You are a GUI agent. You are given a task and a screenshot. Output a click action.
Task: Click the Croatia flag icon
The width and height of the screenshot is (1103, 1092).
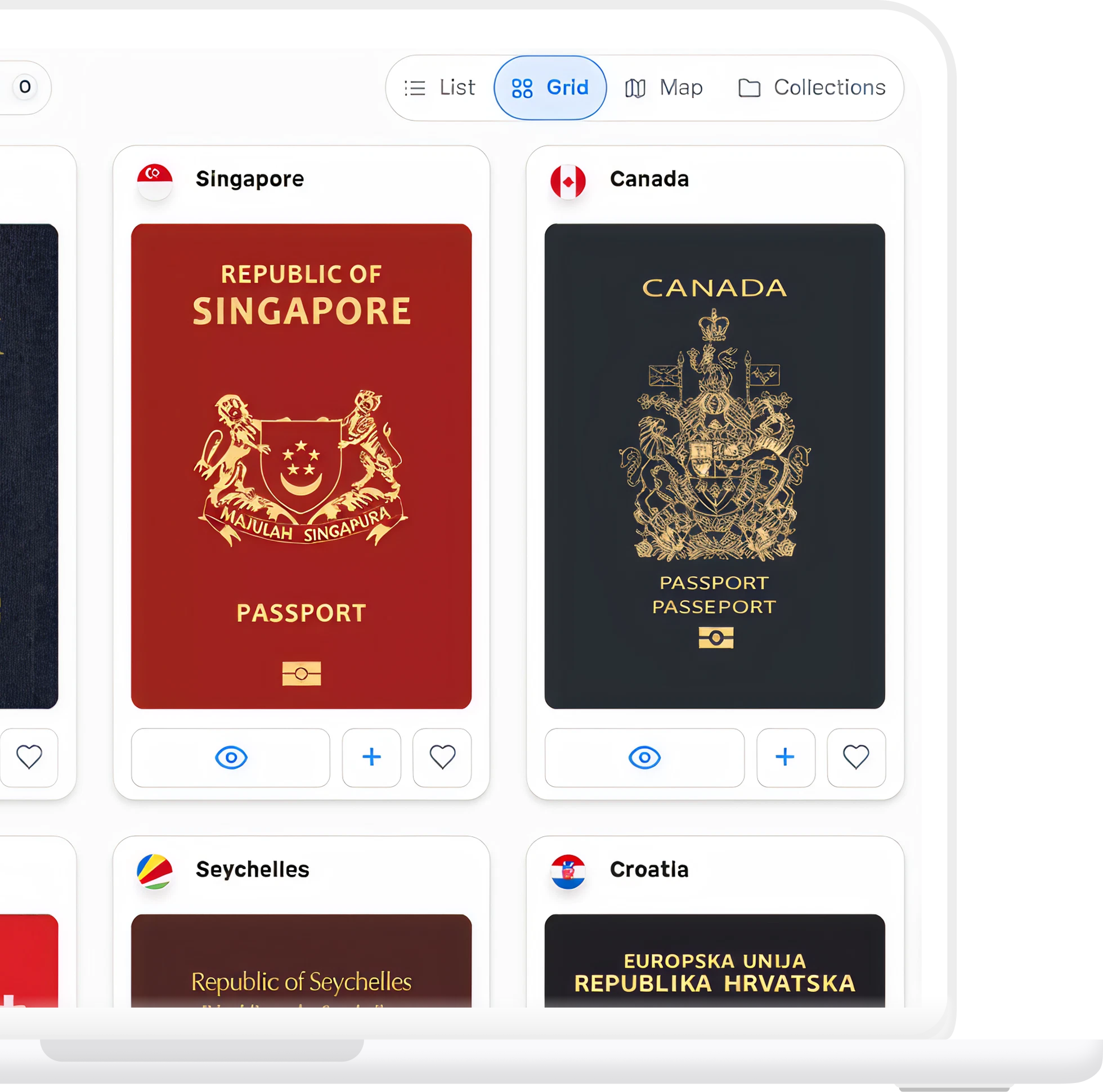pos(568,871)
